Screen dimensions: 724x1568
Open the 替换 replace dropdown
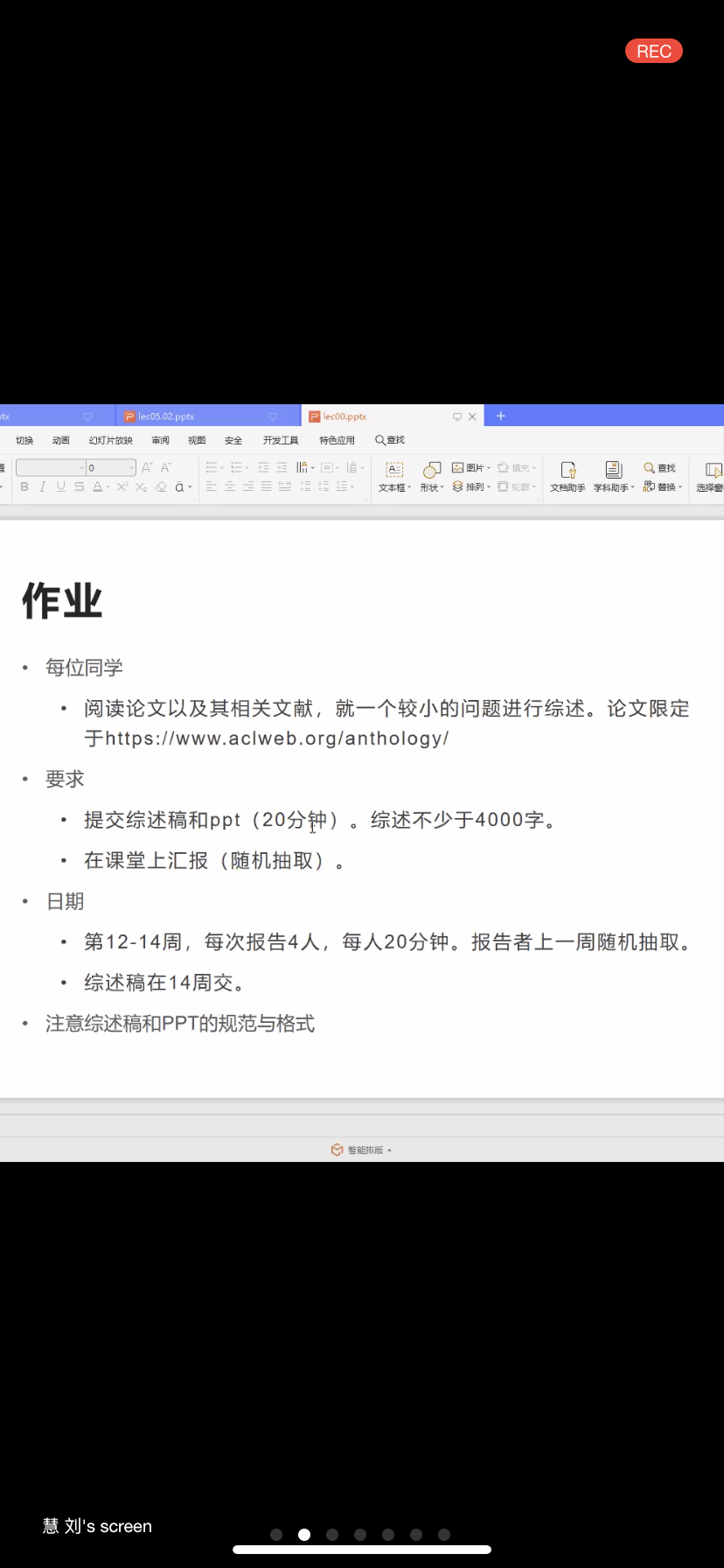(x=663, y=486)
